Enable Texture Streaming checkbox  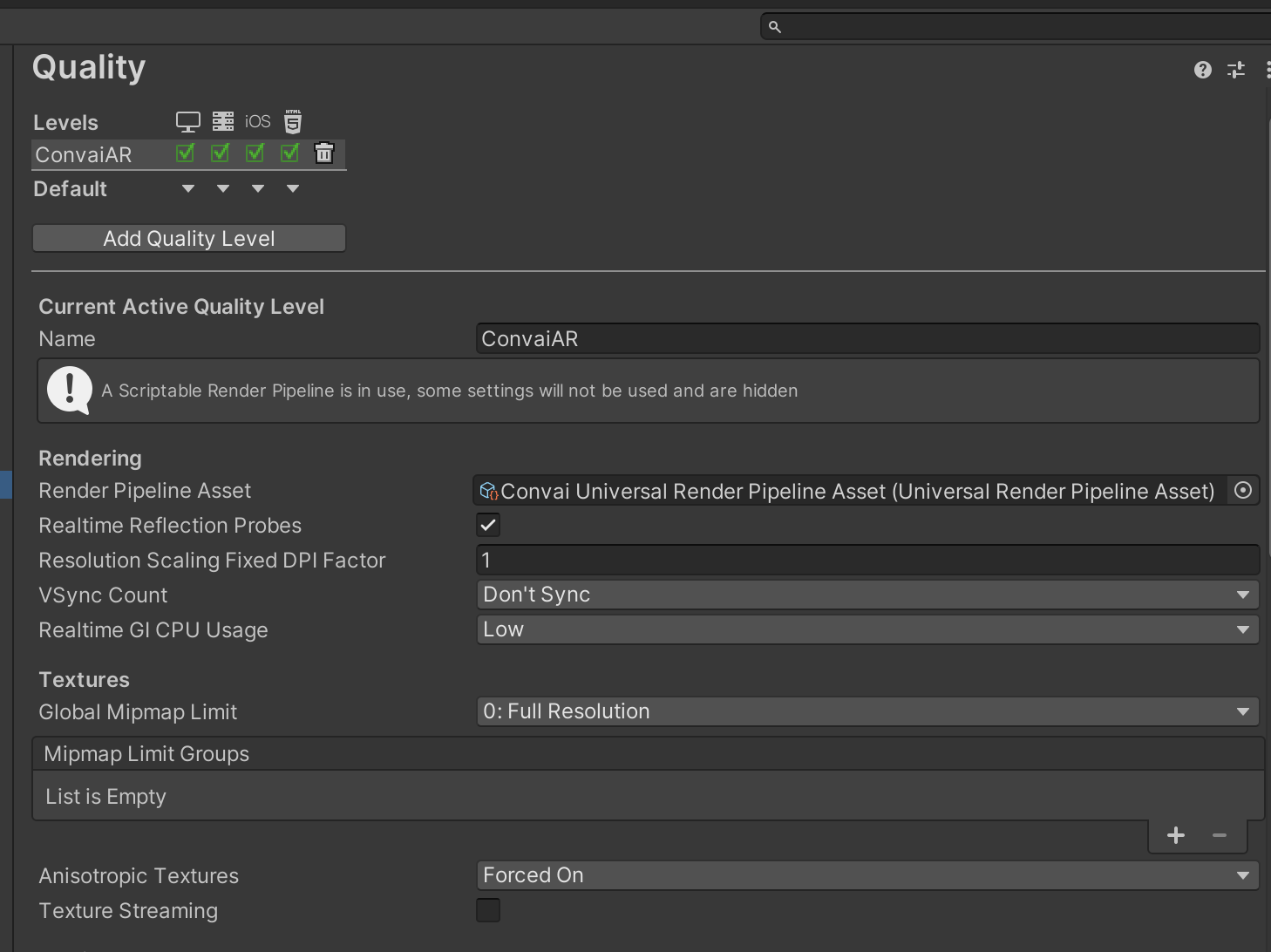(x=488, y=910)
